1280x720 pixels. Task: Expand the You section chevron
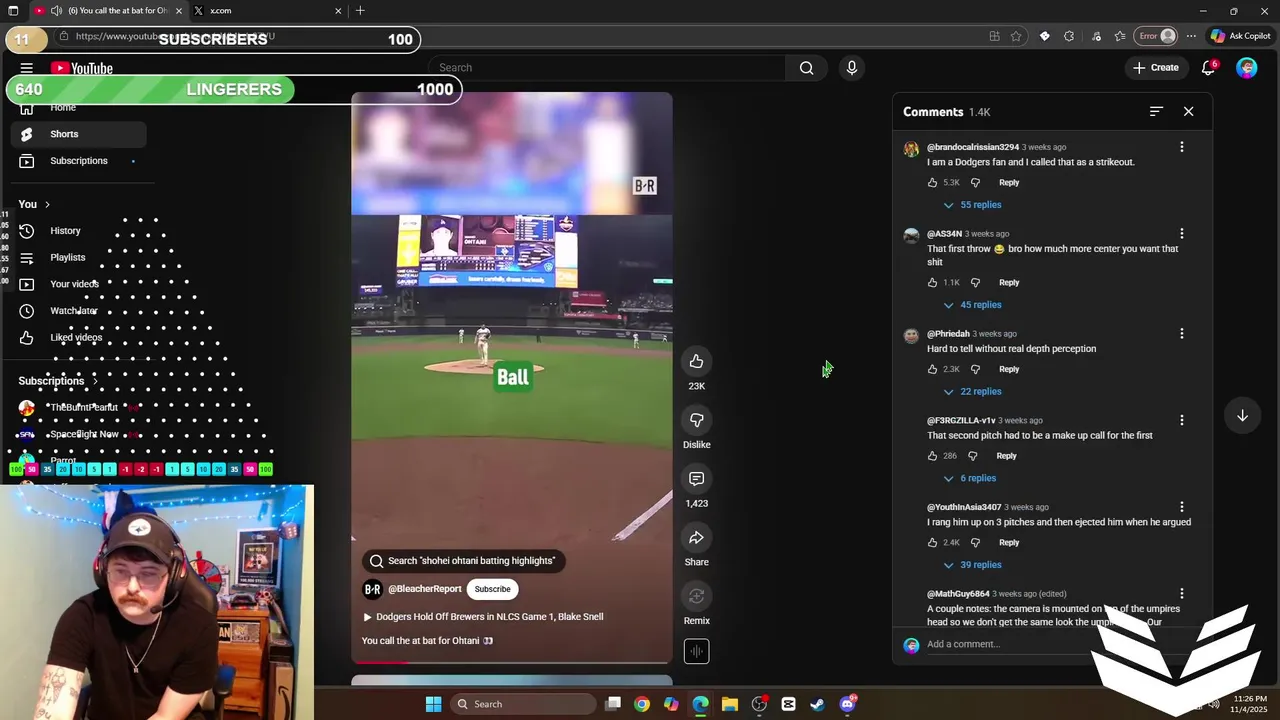pyautogui.click(x=46, y=204)
